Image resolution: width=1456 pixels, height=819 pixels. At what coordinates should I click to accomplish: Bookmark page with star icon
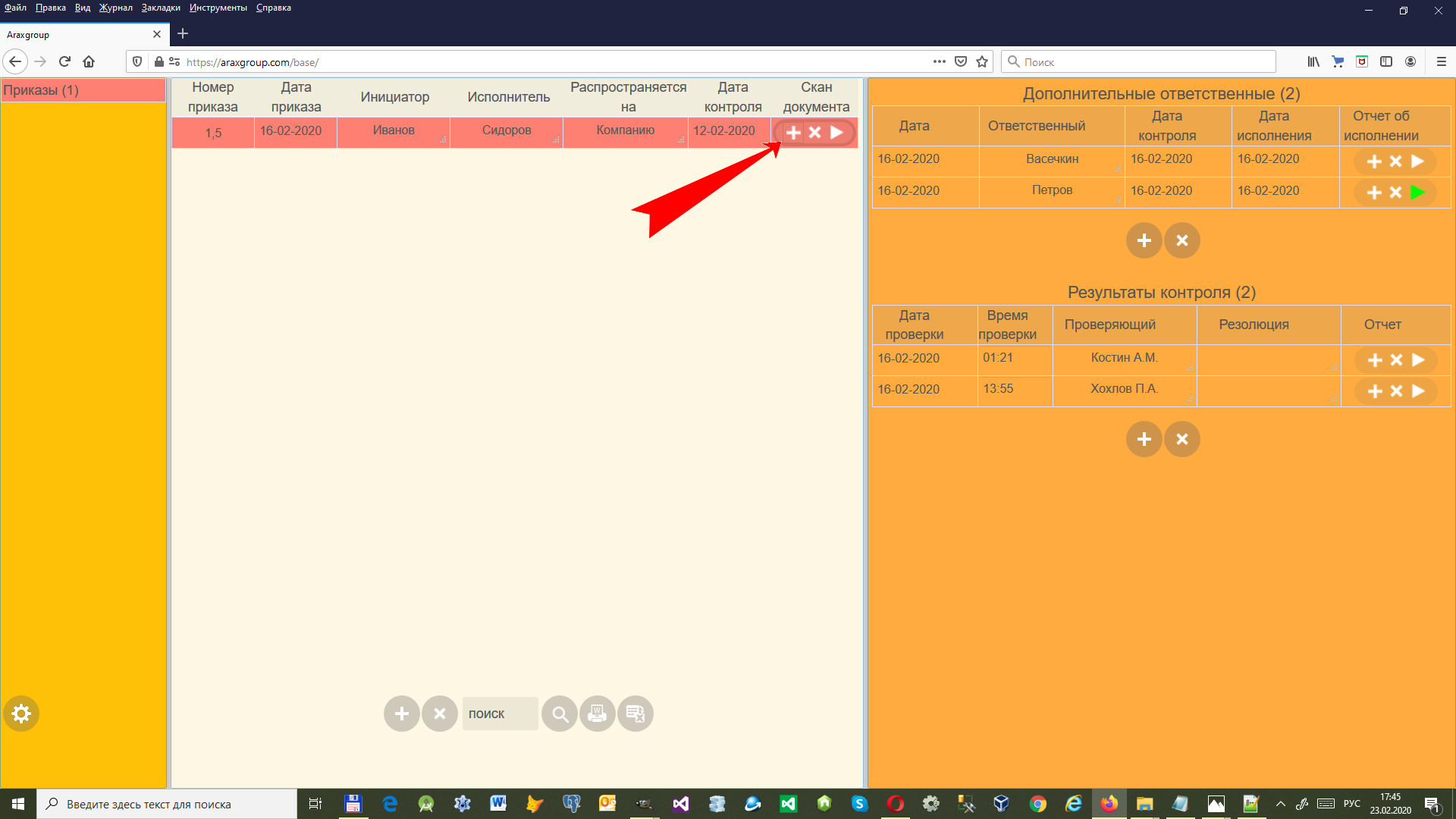click(982, 62)
